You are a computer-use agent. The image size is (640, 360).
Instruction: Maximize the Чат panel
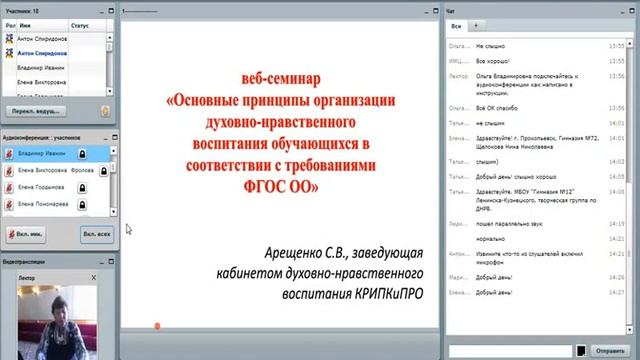pos(632,11)
